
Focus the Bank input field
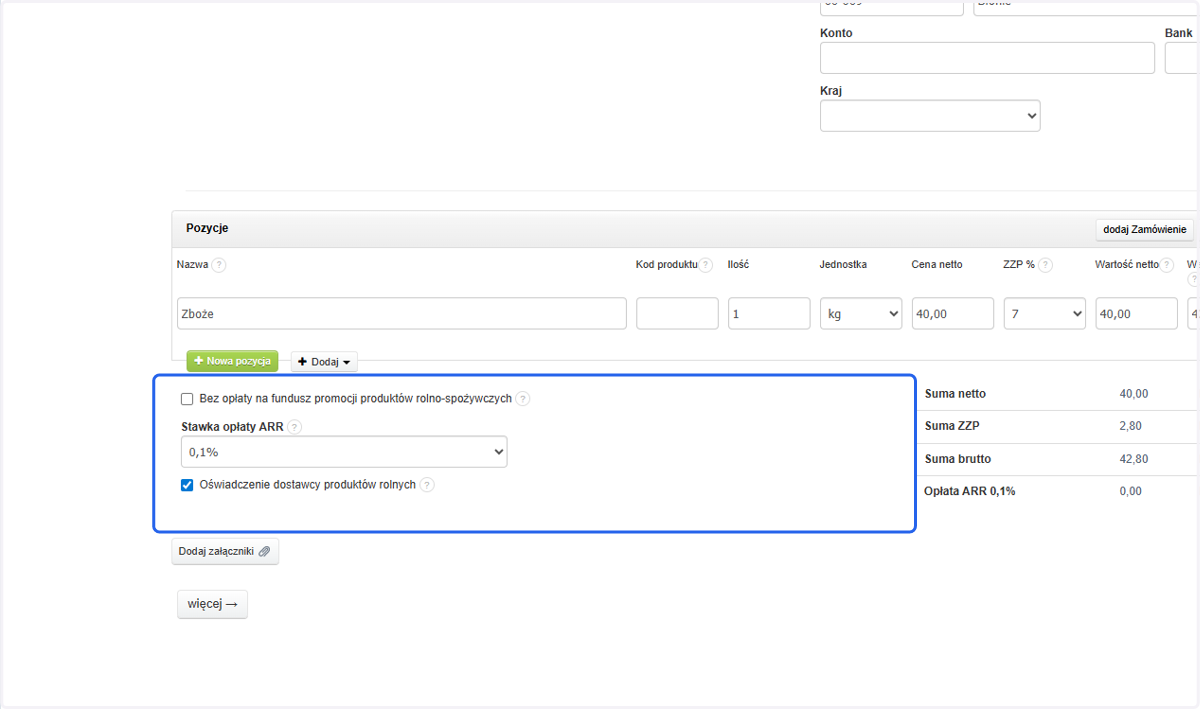point(1182,58)
